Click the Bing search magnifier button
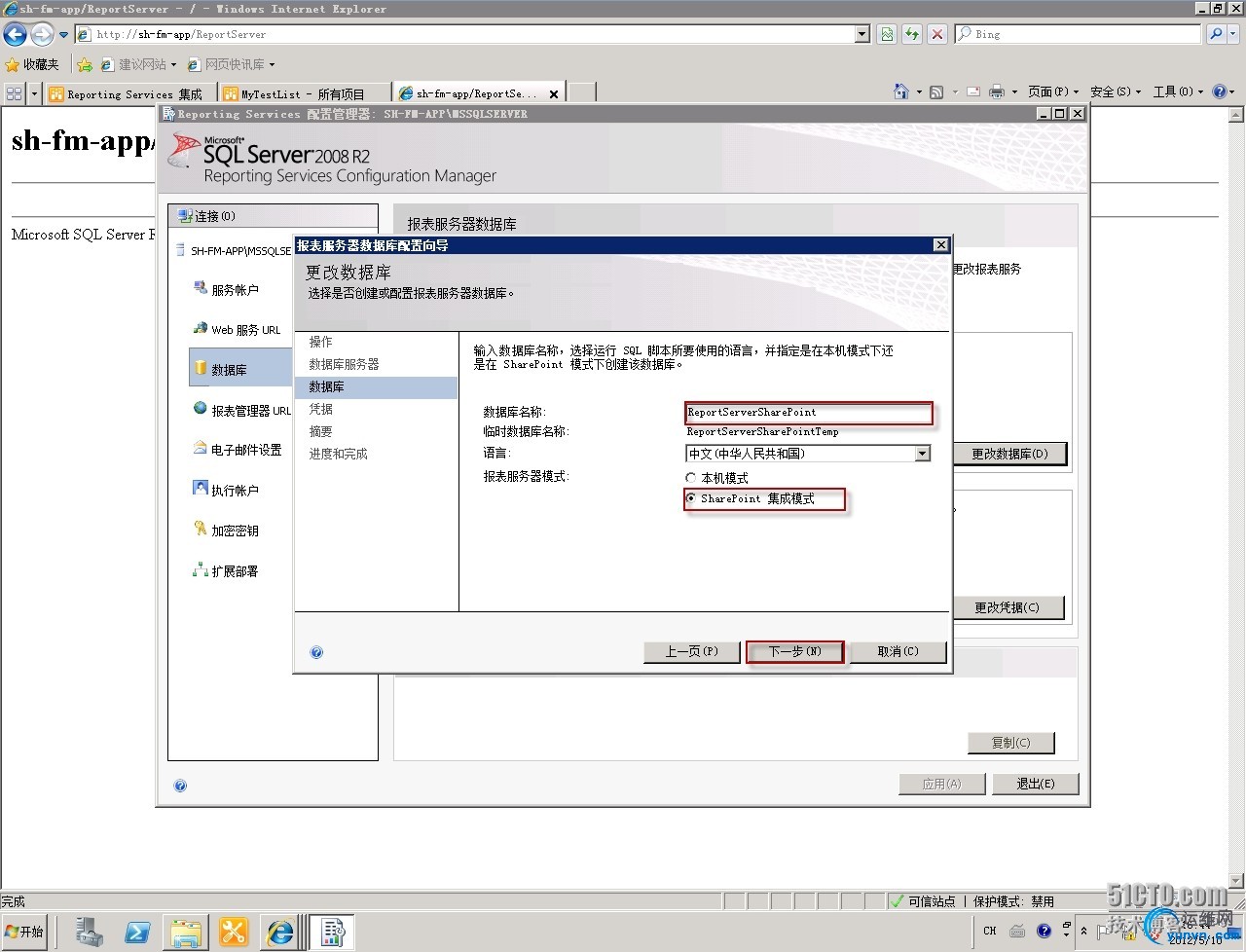The image size is (1246, 952). coord(1216,34)
